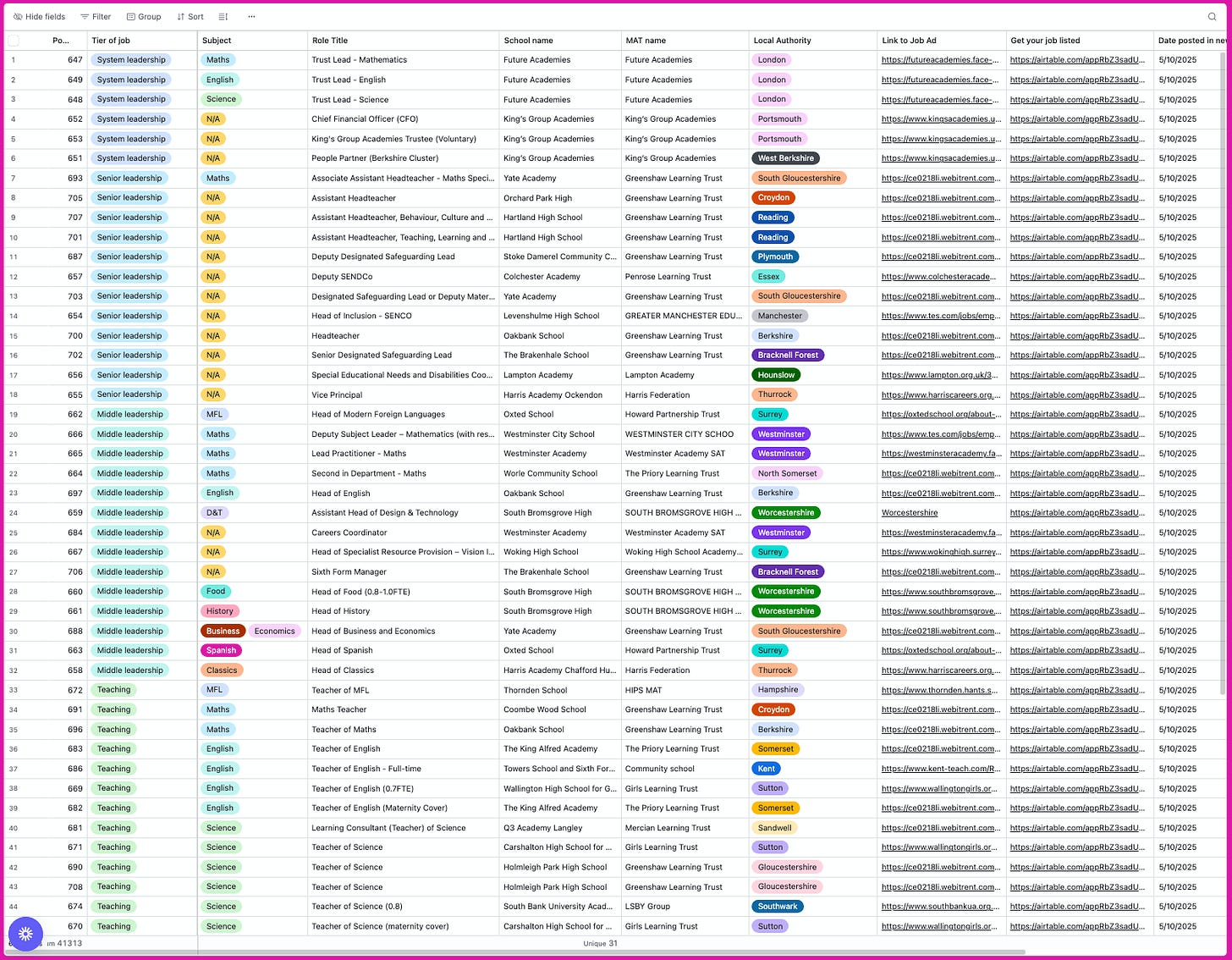Click the Kent authority tag

click(x=766, y=769)
